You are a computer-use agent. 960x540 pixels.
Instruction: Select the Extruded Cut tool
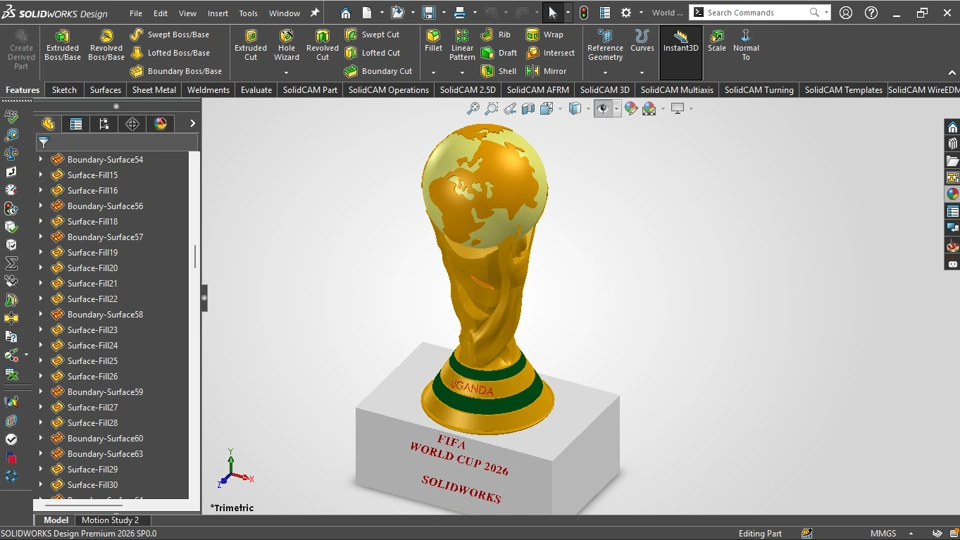[250, 45]
